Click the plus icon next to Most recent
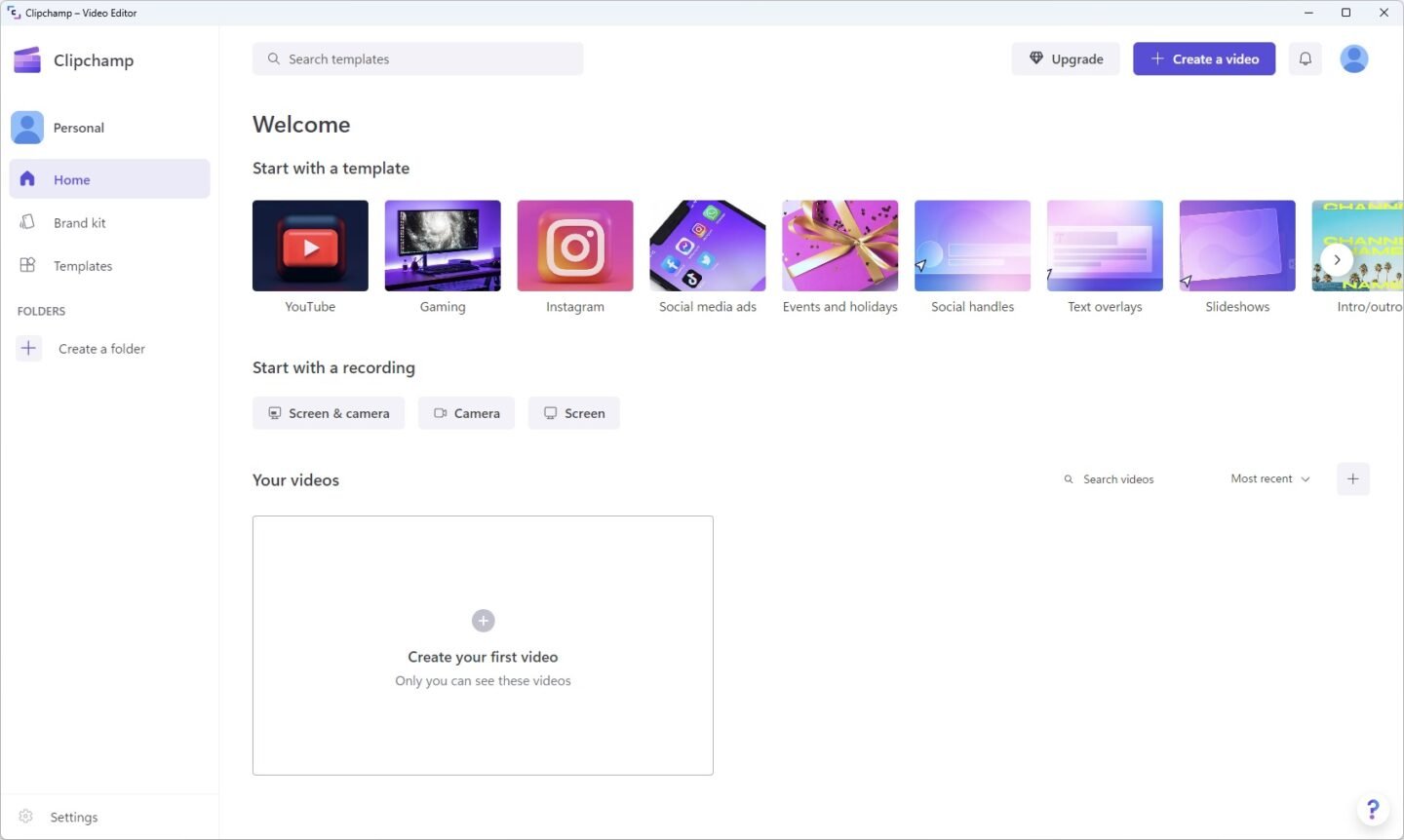 tap(1353, 478)
